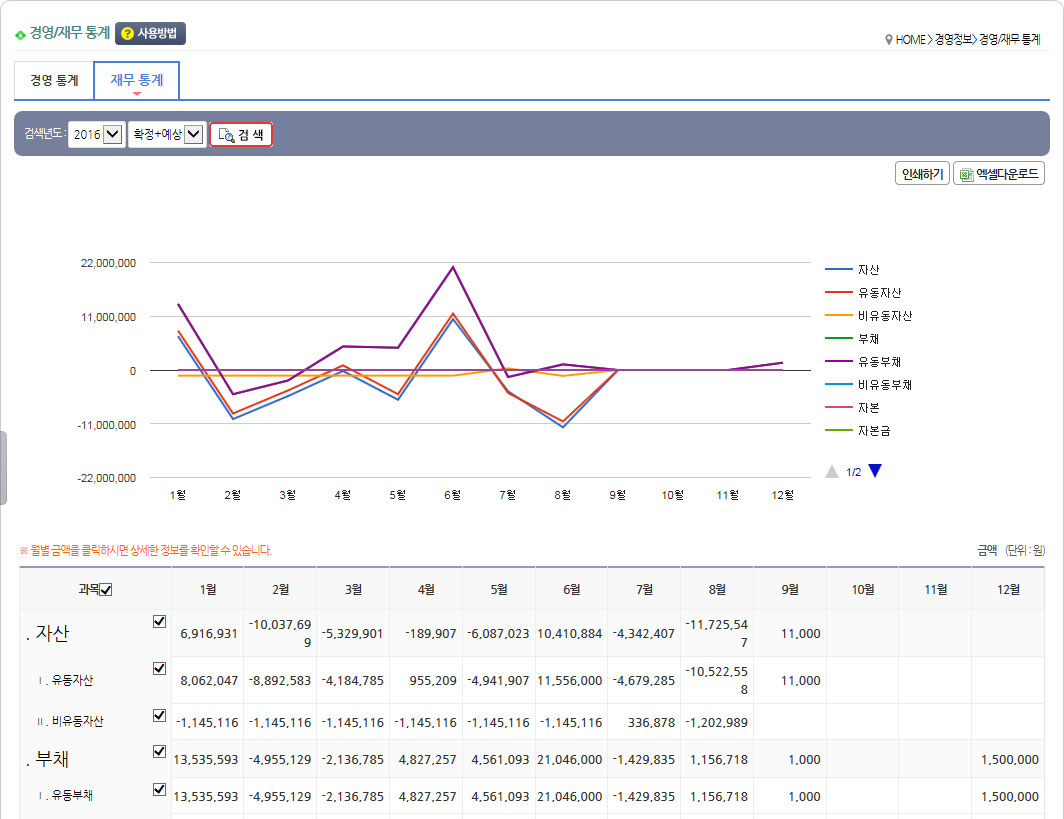This screenshot has width=1064, height=819.
Task: Click the side panel handle at left edge
Action: 3,468
